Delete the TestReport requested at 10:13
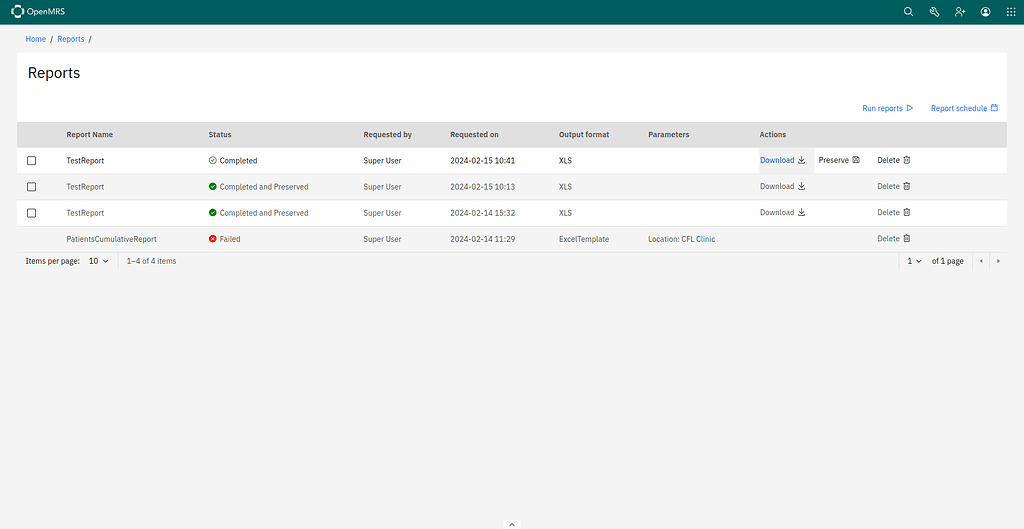 coord(893,186)
